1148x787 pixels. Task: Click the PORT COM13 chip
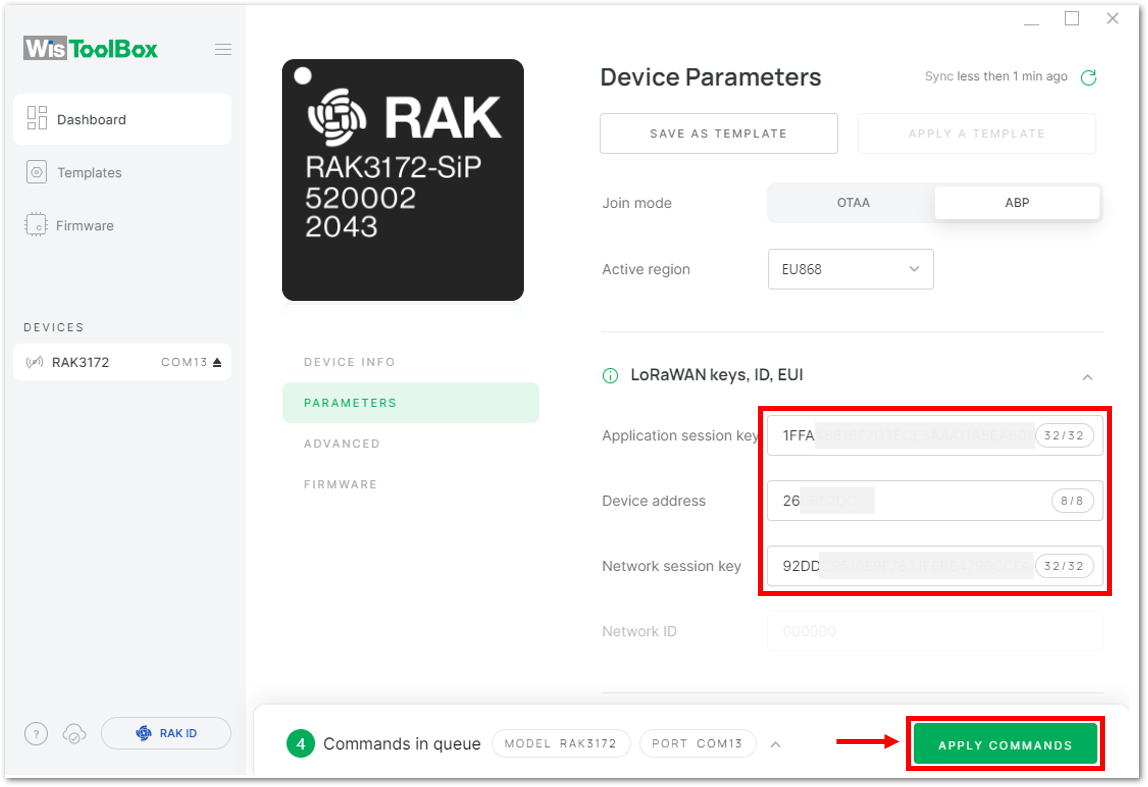coord(696,744)
